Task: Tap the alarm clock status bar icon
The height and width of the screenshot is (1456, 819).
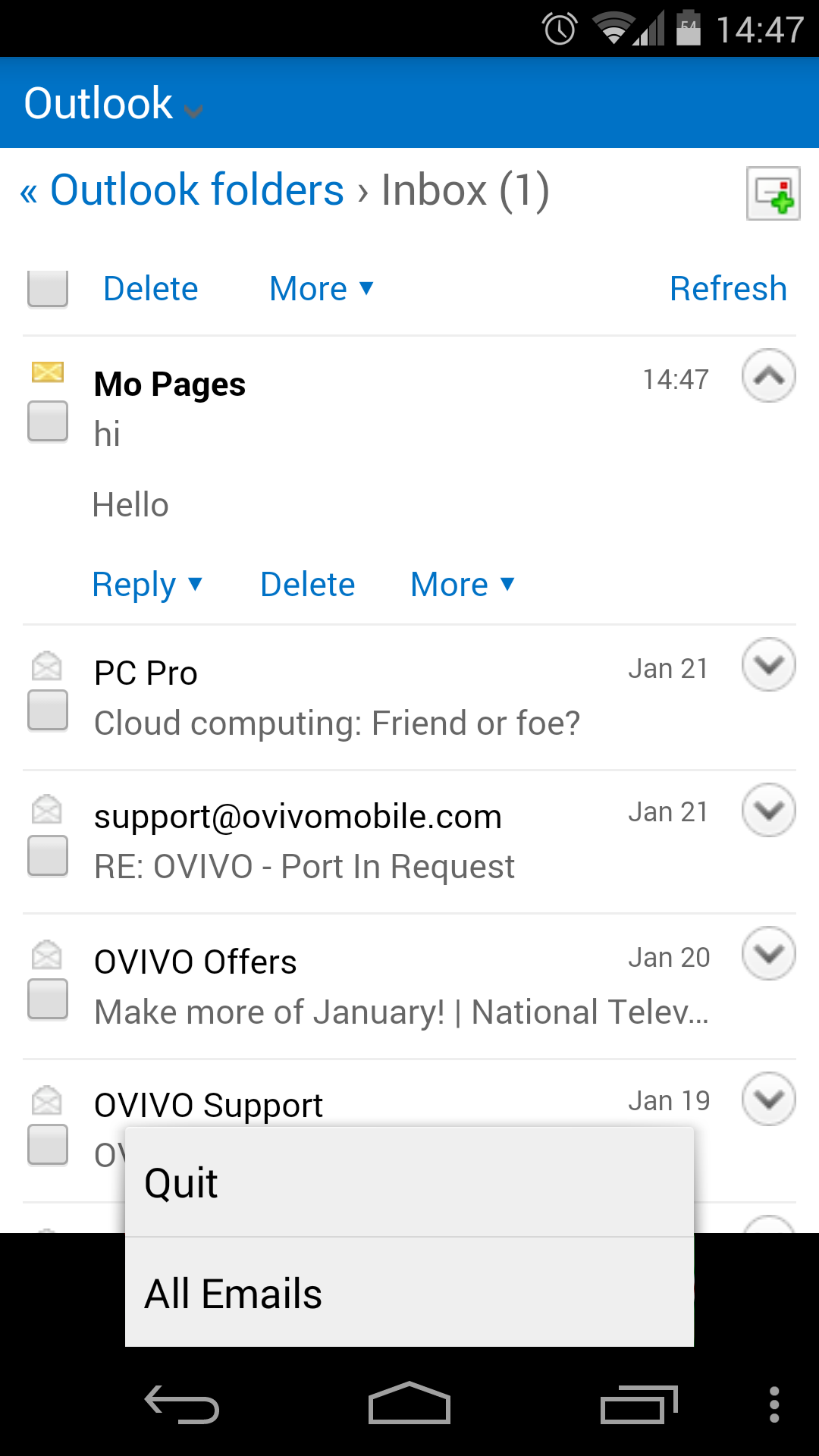Action: (x=560, y=30)
